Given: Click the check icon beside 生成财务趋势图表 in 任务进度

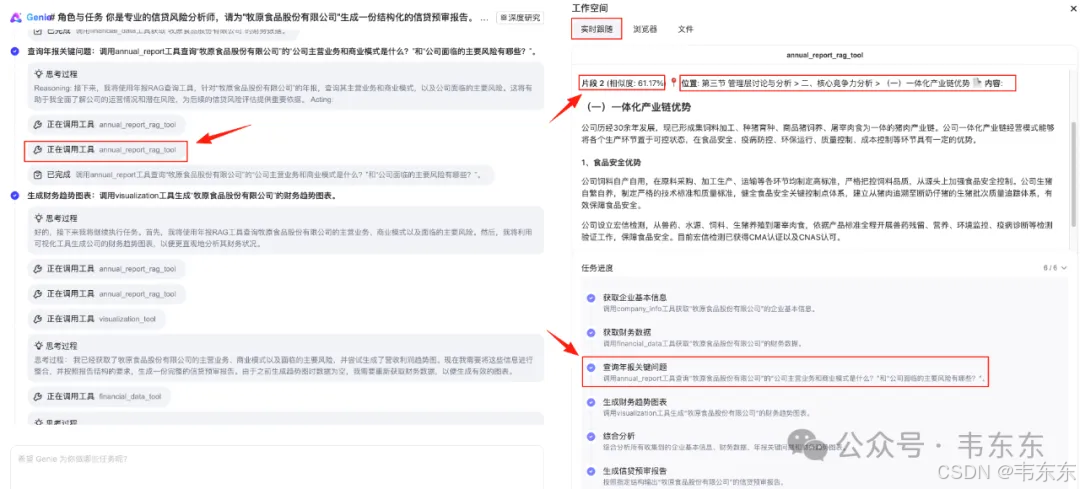Looking at the screenshot, I should (x=590, y=402).
